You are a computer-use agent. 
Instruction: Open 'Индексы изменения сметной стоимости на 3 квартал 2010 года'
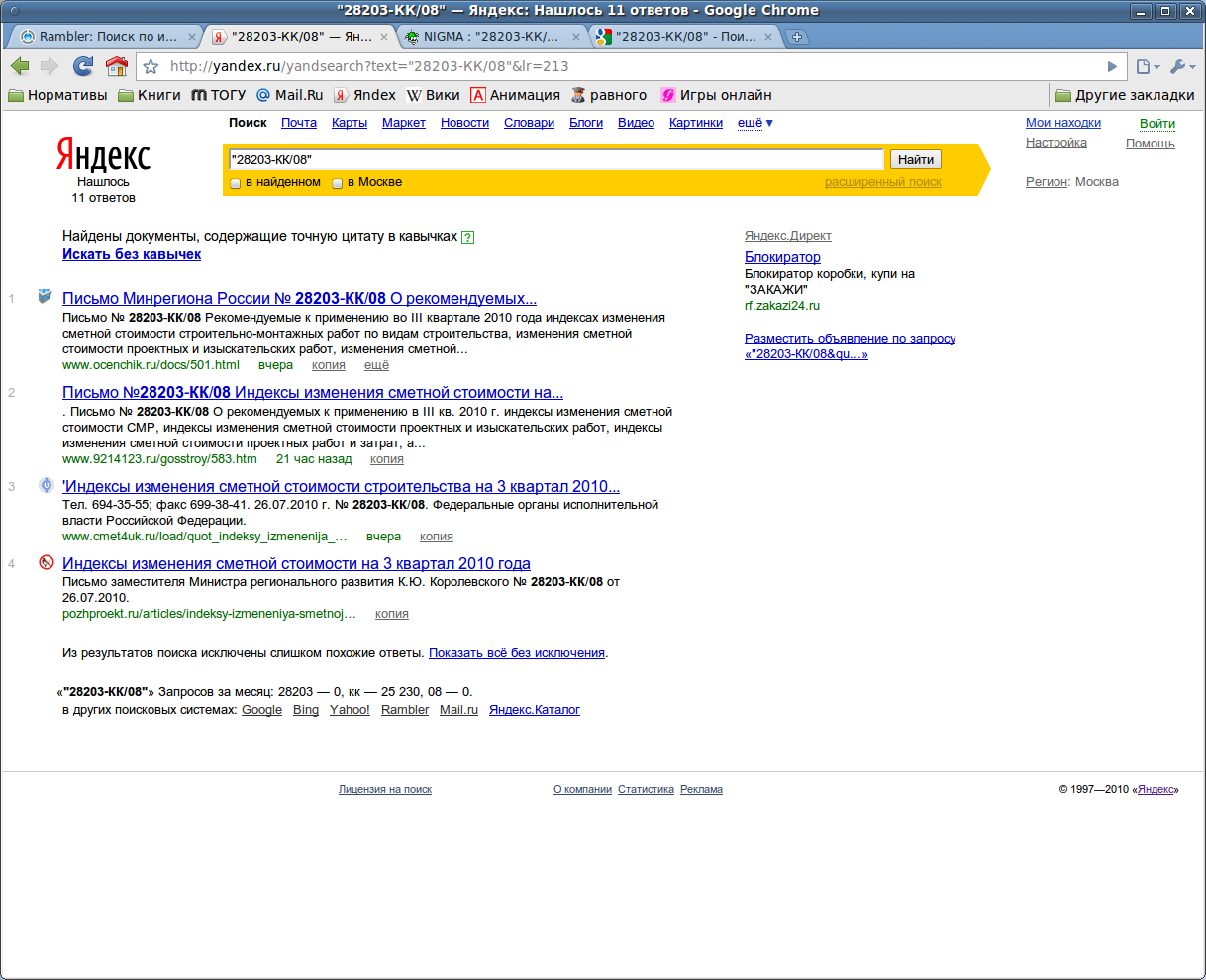(x=297, y=563)
